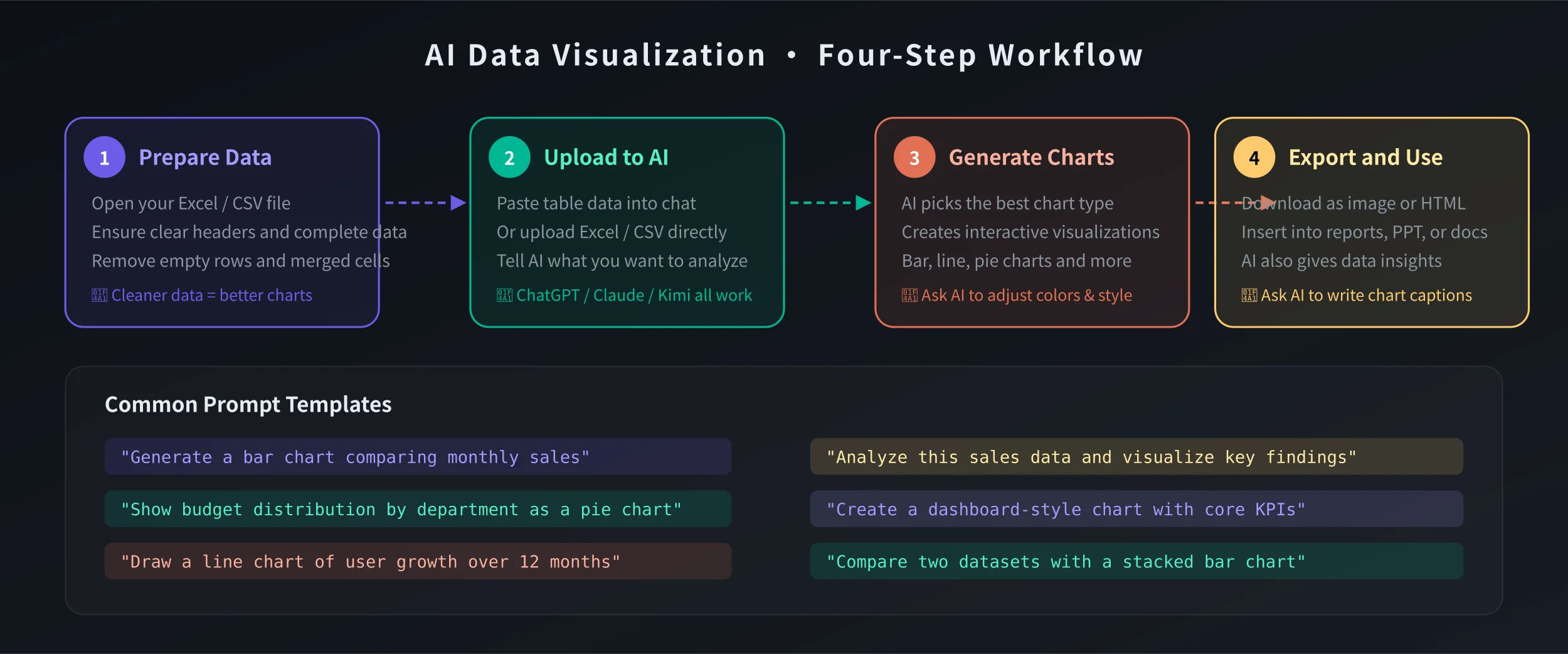Click 'Insert into reports, PPT, or docs' line
The height and width of the screenshot is (654, 1568).
point(1365,232)
